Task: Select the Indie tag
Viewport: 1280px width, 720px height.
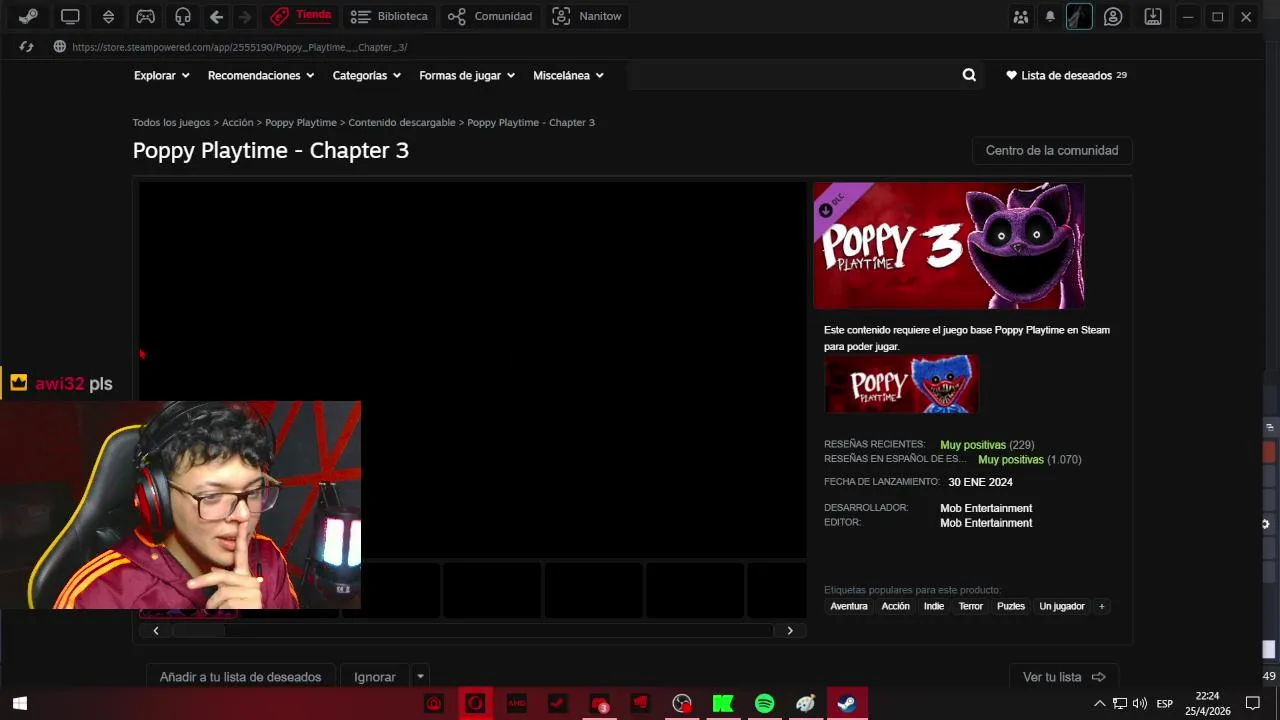Action: coord(934,606)
